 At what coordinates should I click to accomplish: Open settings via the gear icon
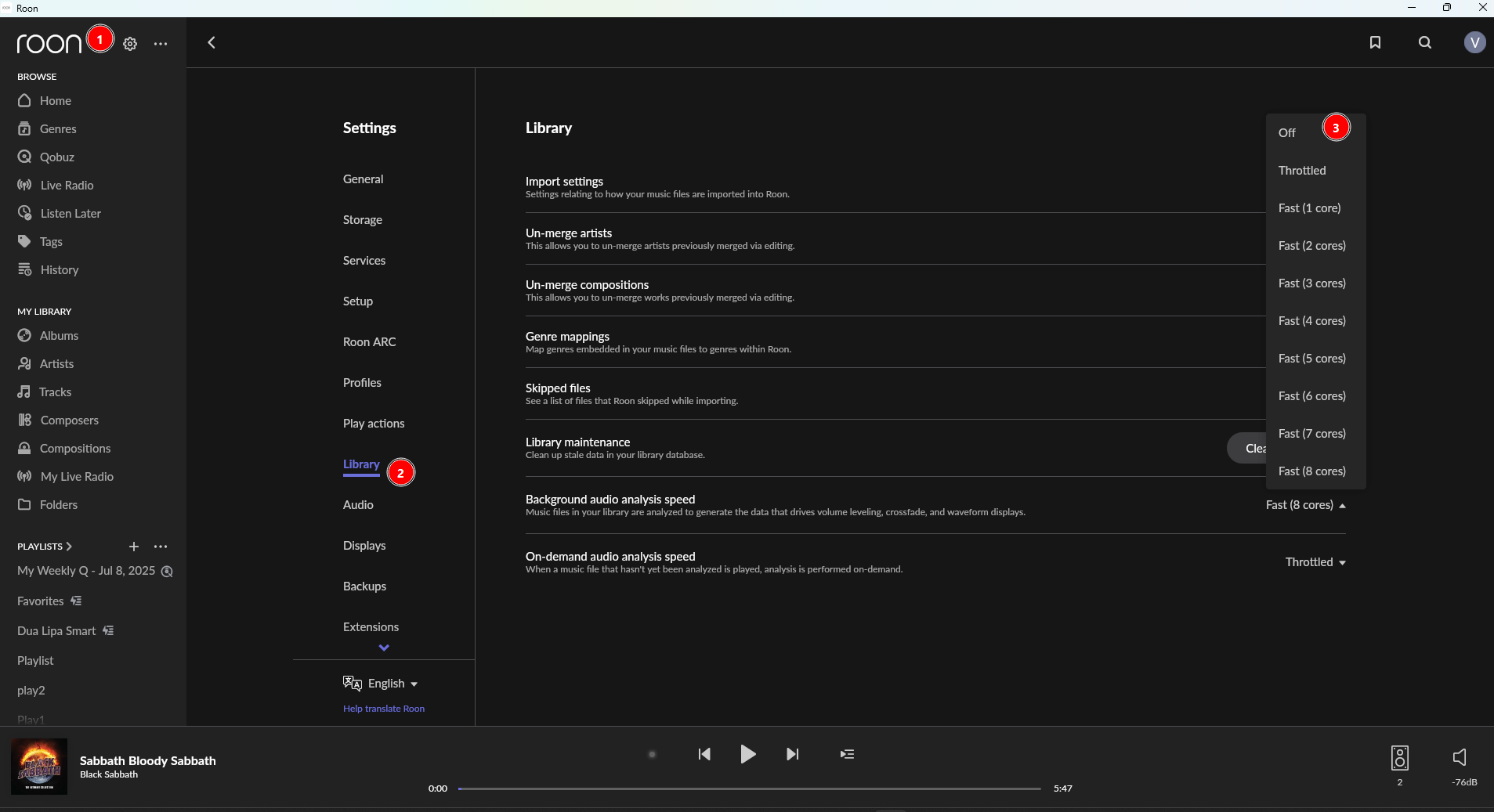pyautogui.click(x=130, y=44)
